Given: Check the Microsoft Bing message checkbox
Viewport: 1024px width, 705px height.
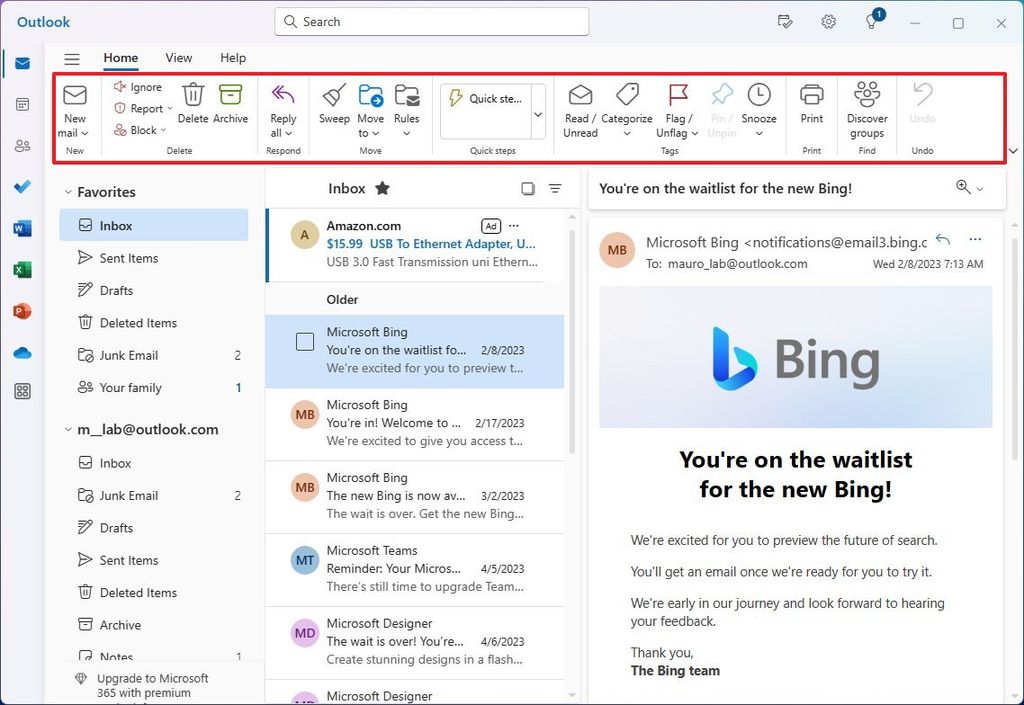Looking at the screenshot, I should pyautogui.click(x=303, y=342).
